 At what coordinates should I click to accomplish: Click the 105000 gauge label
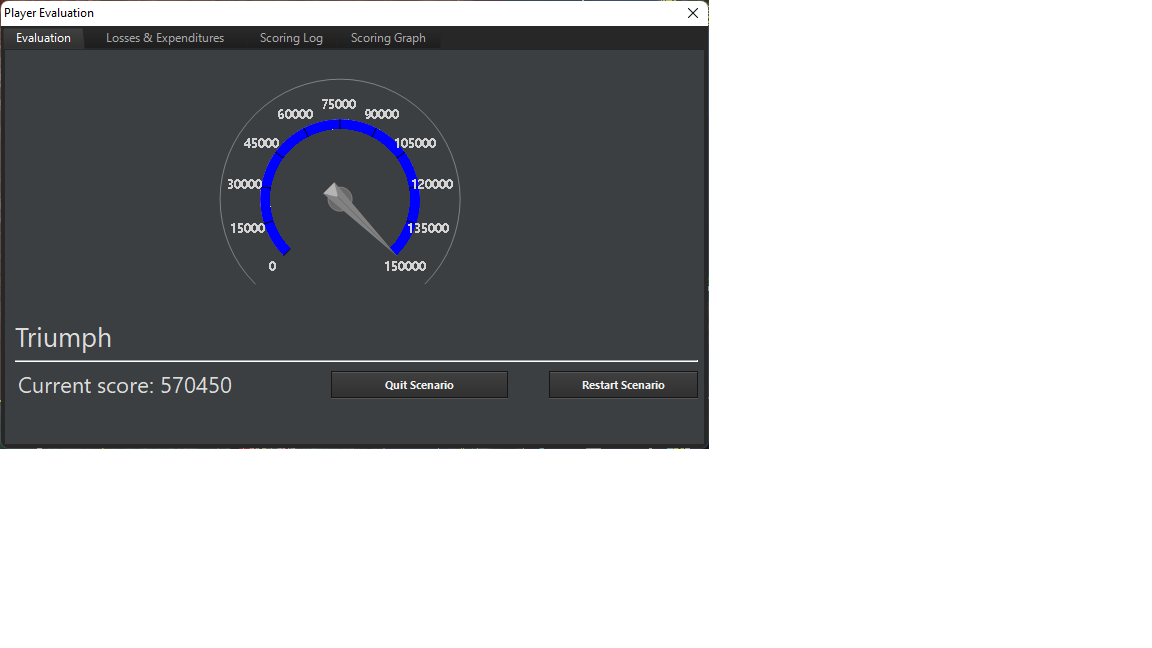click(417, 143)
